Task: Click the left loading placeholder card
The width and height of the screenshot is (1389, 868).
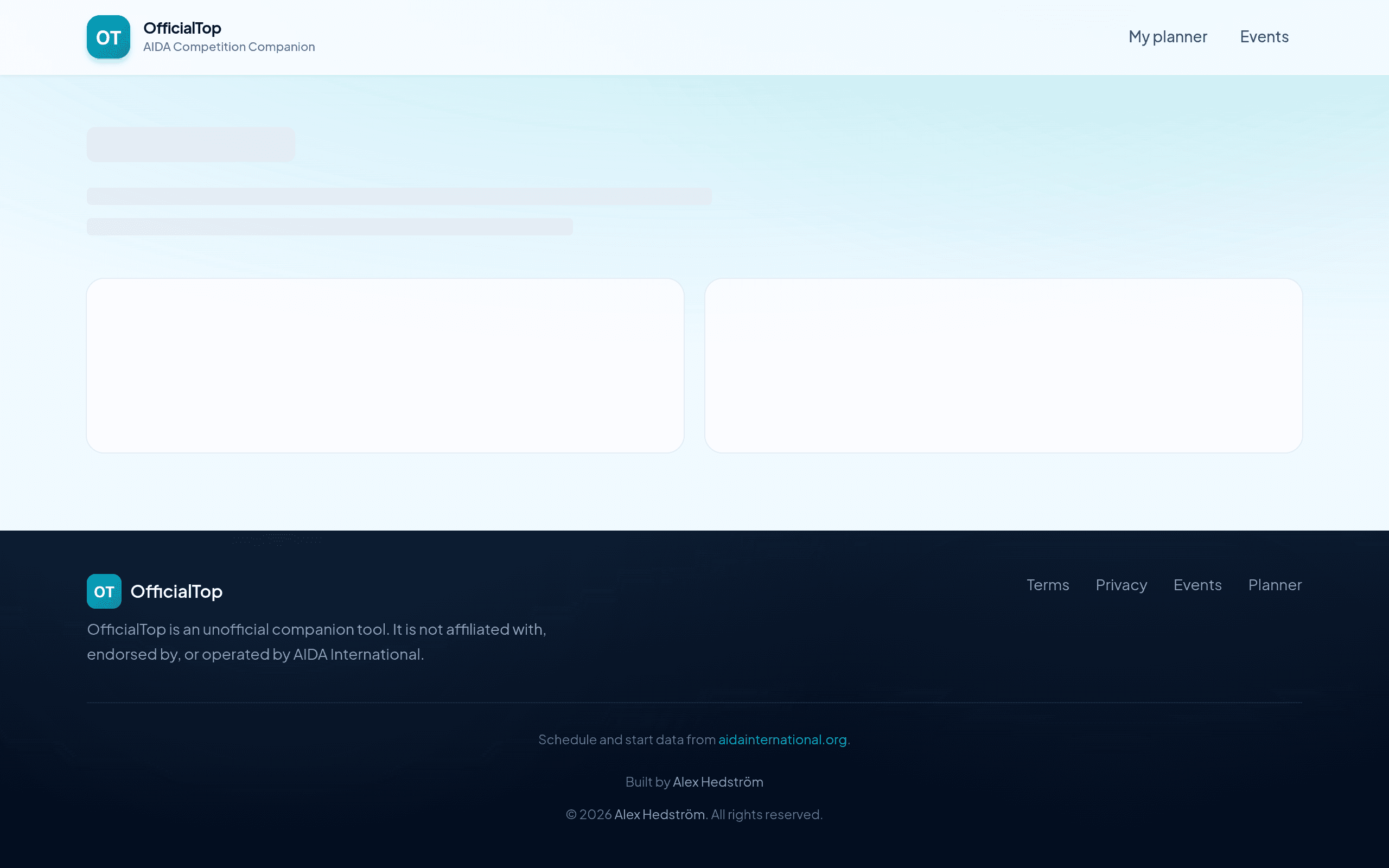Action: click(x=385, y=366)
